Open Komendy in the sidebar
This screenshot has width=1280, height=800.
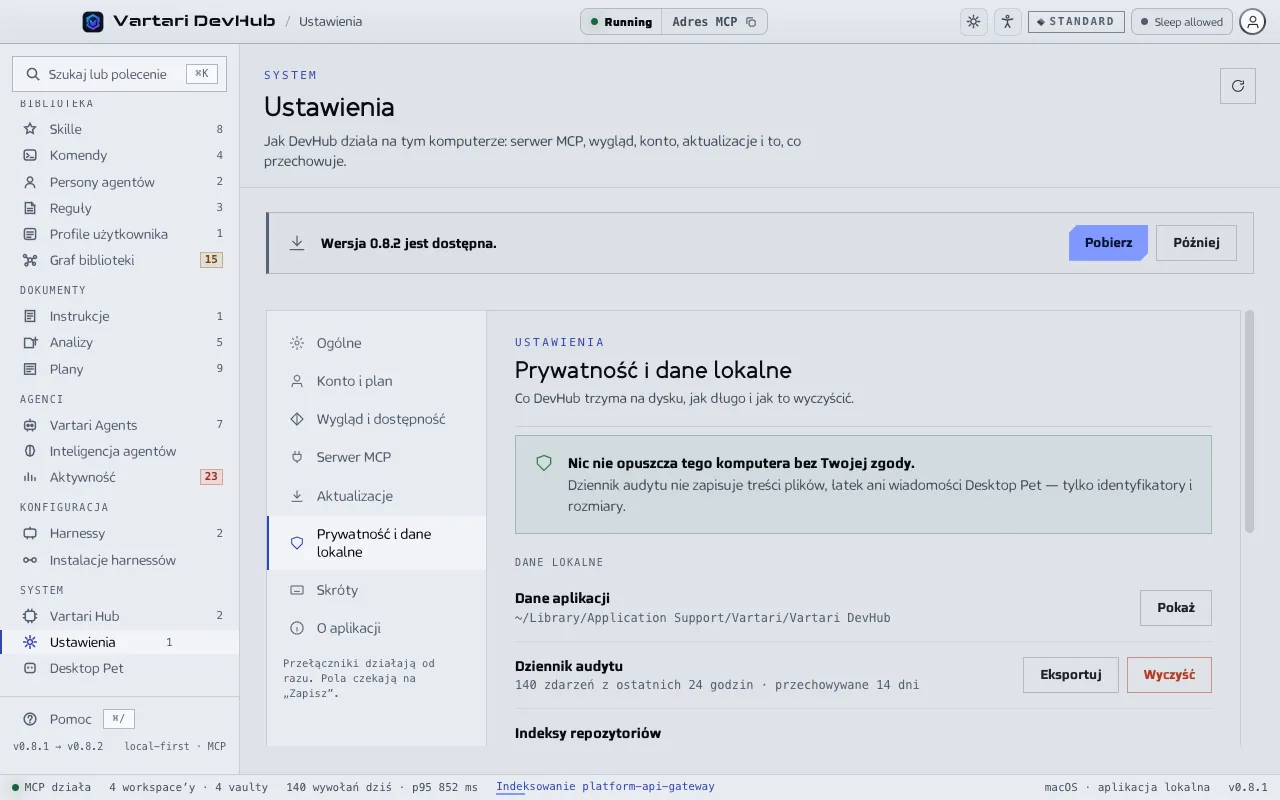coord(120,155)
